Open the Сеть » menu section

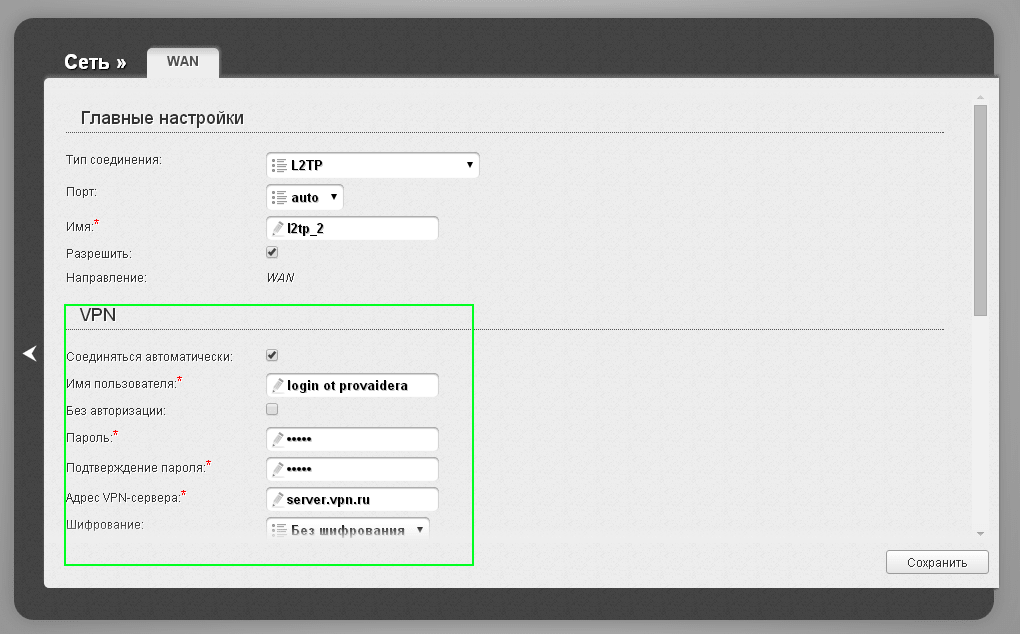click(x=95, y=62)
